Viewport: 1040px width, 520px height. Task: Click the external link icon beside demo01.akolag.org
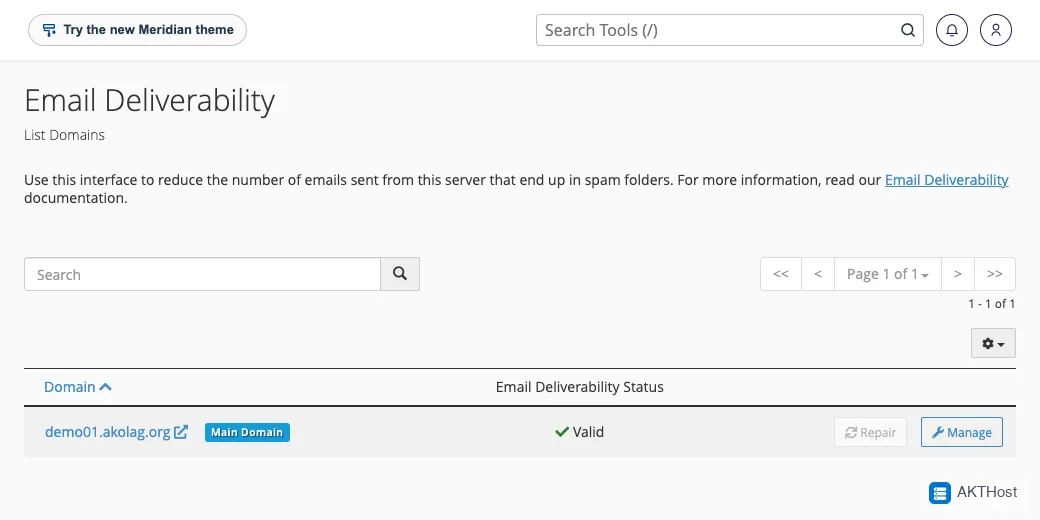point(181,432)
